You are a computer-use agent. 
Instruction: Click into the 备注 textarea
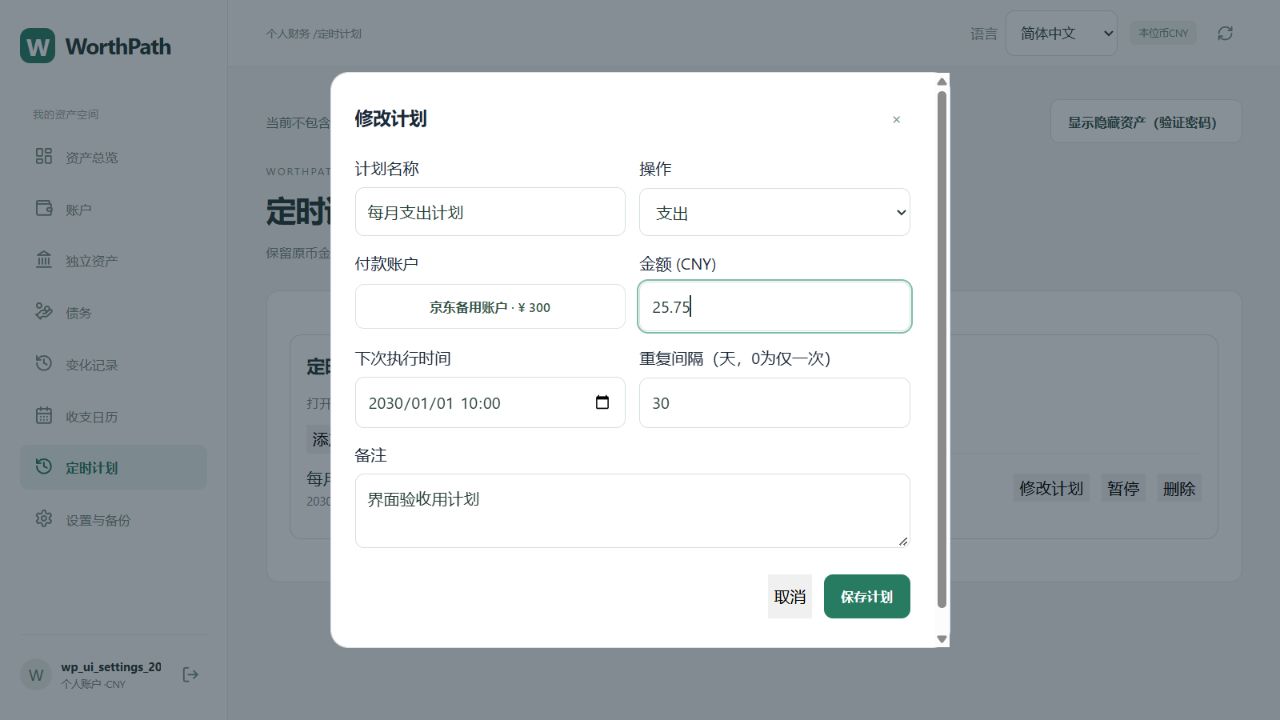[x=632, y=511]
